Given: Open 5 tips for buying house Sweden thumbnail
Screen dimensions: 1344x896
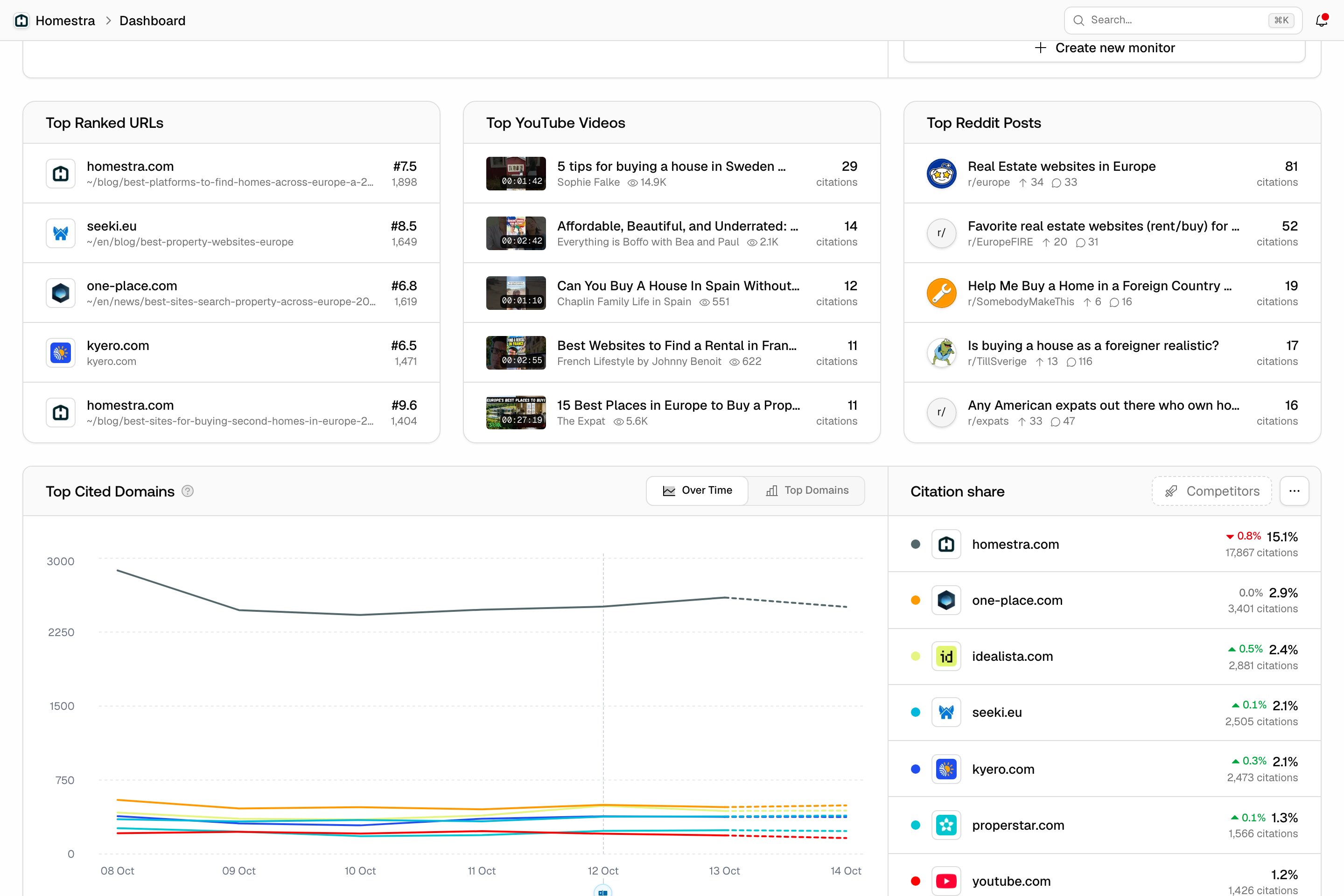Looking at the screenshot, I should click(x=516, y=174).
